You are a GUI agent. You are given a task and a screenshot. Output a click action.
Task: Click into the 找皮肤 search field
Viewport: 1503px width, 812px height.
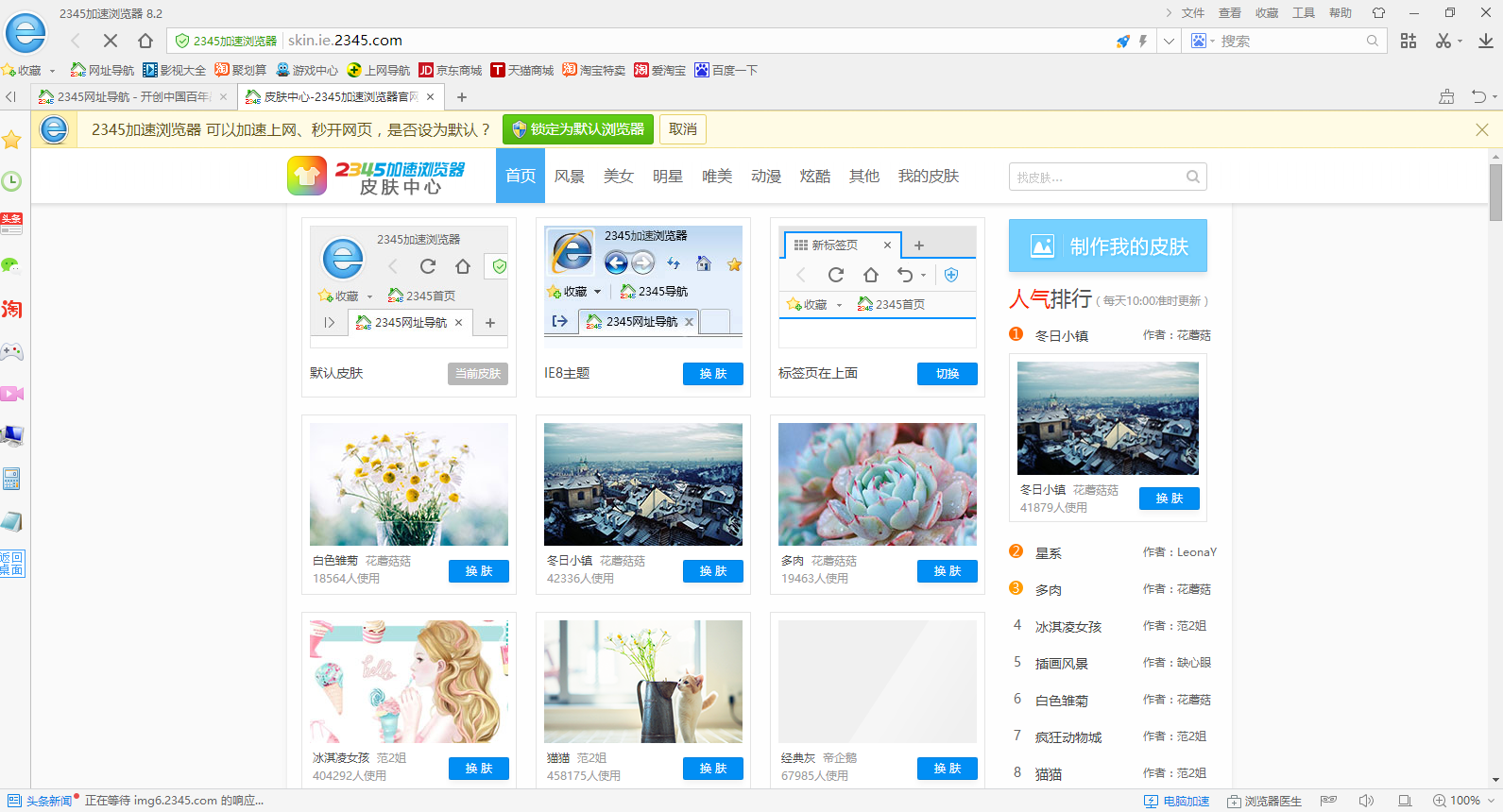[1096, 177]
